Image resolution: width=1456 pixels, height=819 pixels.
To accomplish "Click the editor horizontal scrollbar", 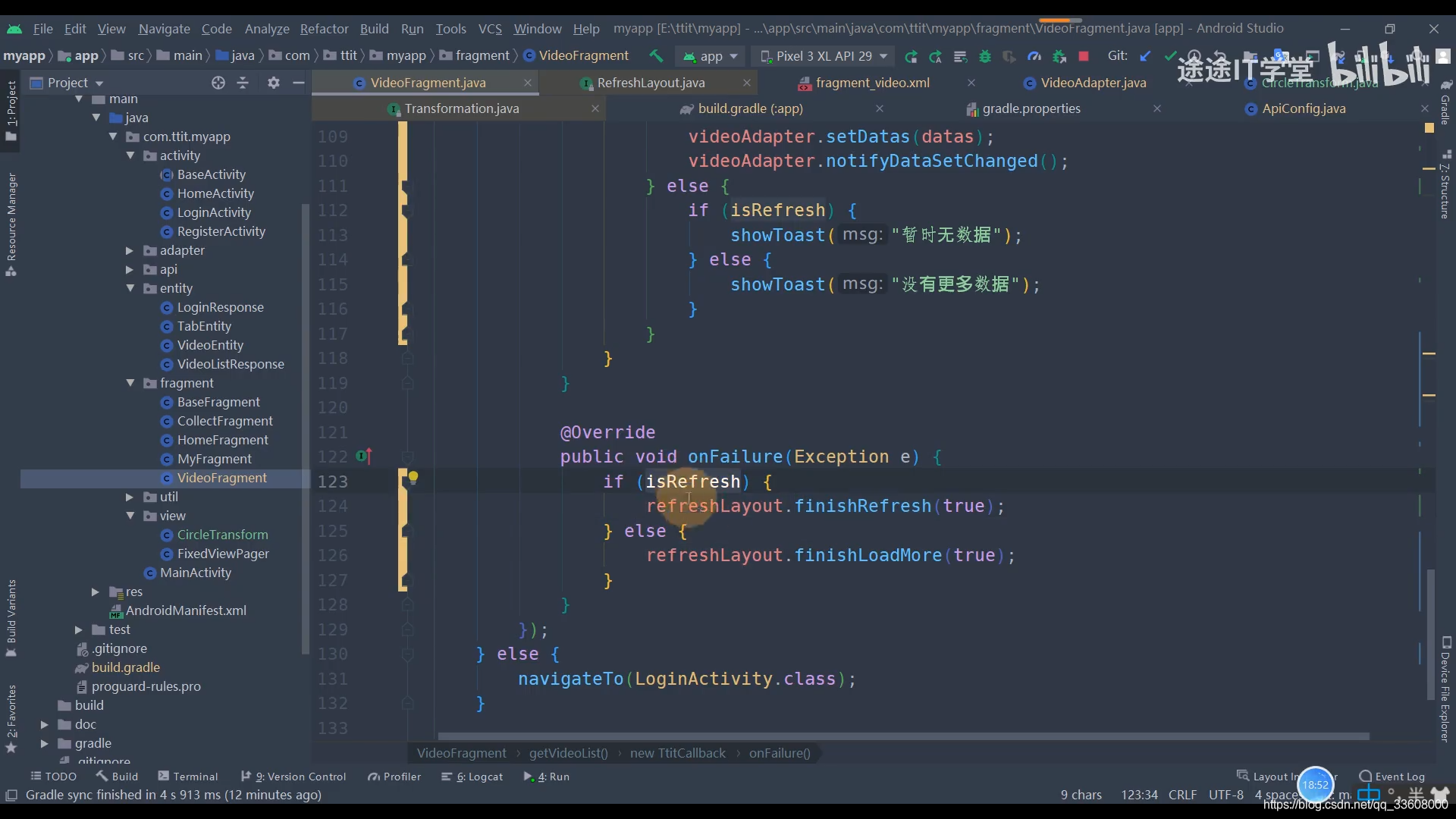I will pyautogui.click(x=903, y=736).
